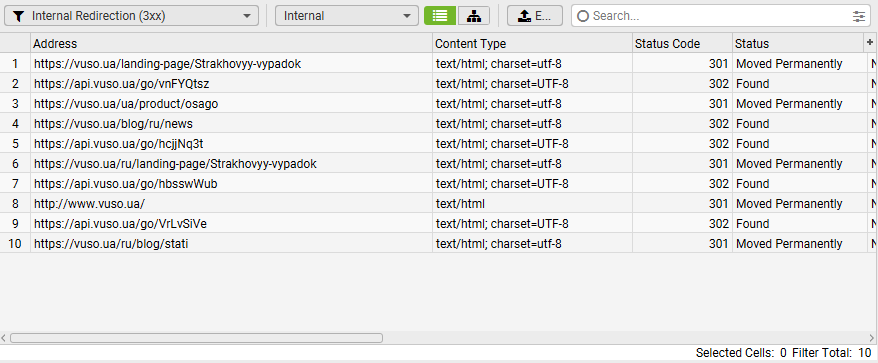This screenshot has height=363, width=878.
Task: Switch to list view mode
Action: tap(440, 16)
